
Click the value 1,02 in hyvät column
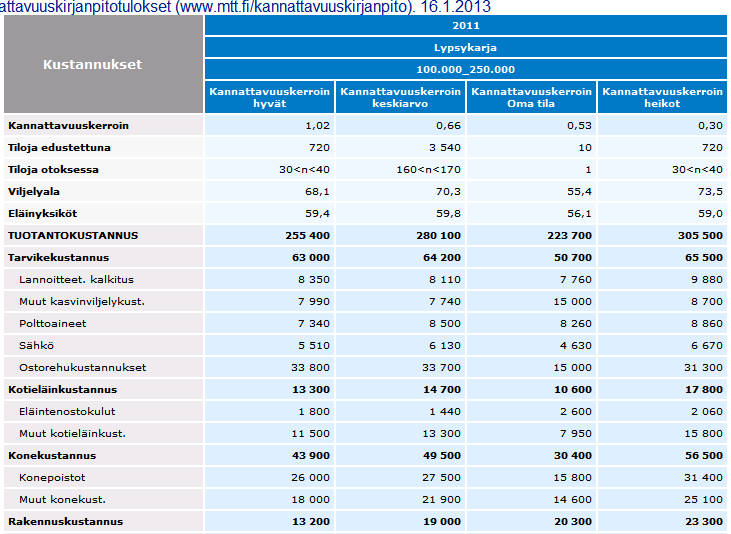(x=317, y=126)
